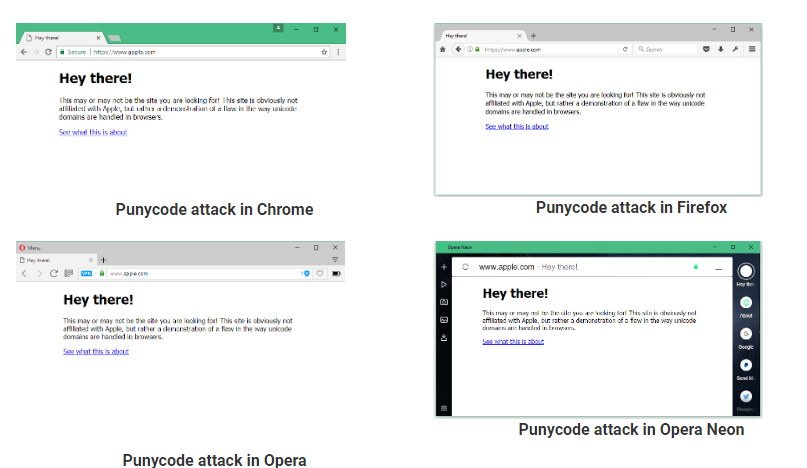Viewport: 807px width, 468px height.
Task: Click the green Secure padlock in Chrome
Action: tap(62, 52)
